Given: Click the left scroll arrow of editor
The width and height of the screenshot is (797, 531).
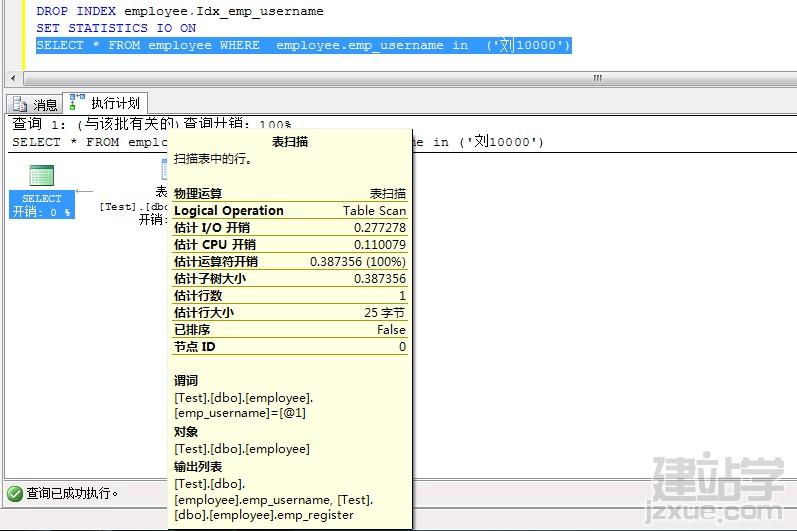Looking at the screenshot, I should pos(13,78).
